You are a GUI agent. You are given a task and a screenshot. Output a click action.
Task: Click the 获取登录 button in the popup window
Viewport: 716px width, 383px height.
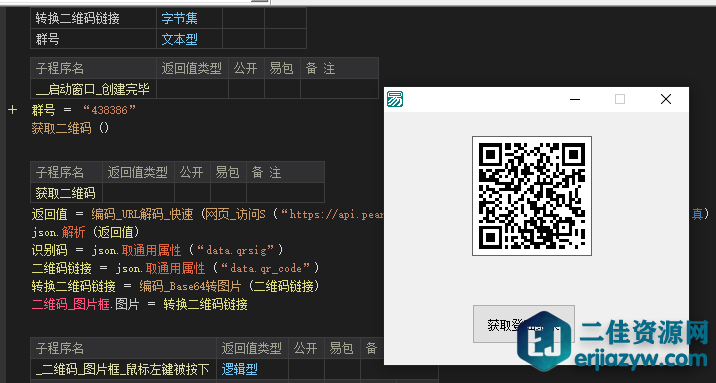pos(524,324)
